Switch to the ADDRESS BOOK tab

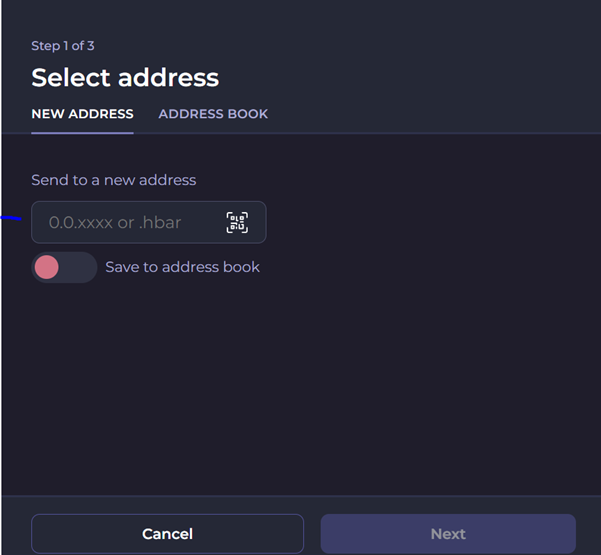[213, 114]
